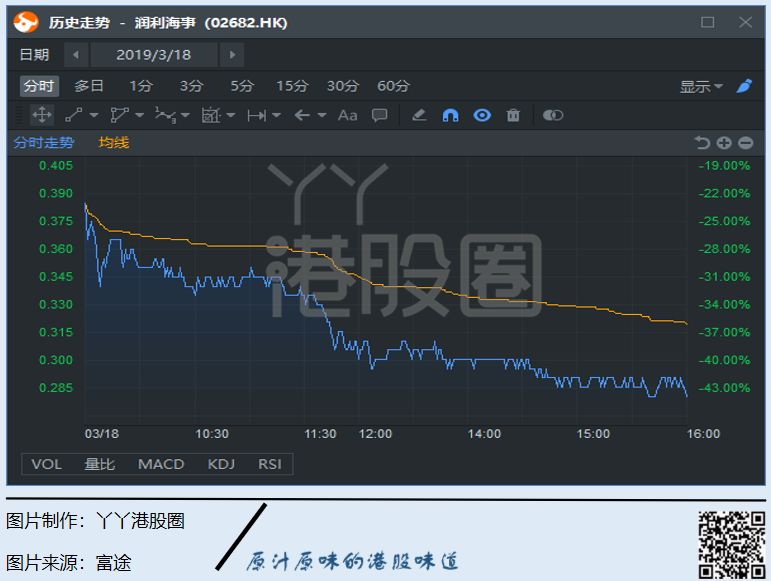The image size is (771, 581).
Task: Expand the arrow annotation tool options
Action: point(322,116)
